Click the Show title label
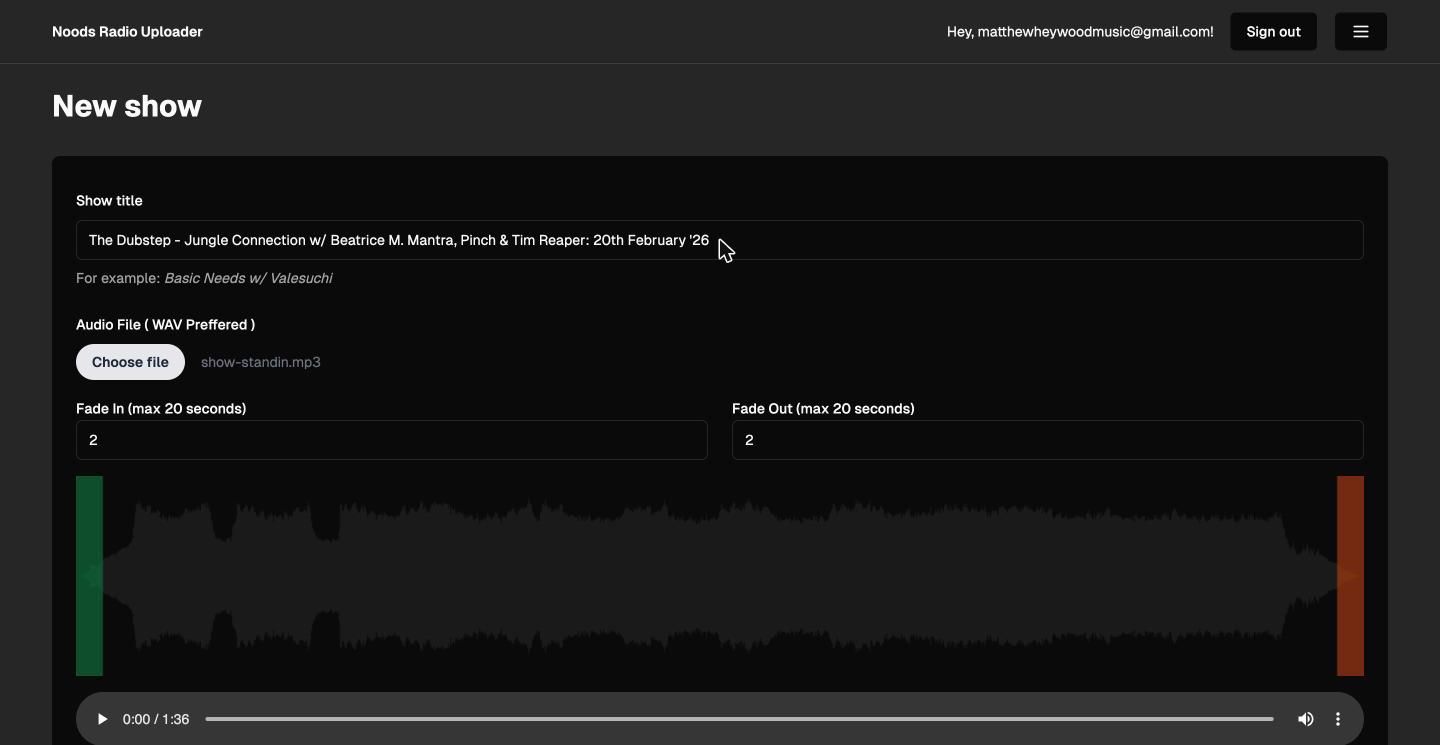Viewport: 1440px width, 745px height. 109,201
